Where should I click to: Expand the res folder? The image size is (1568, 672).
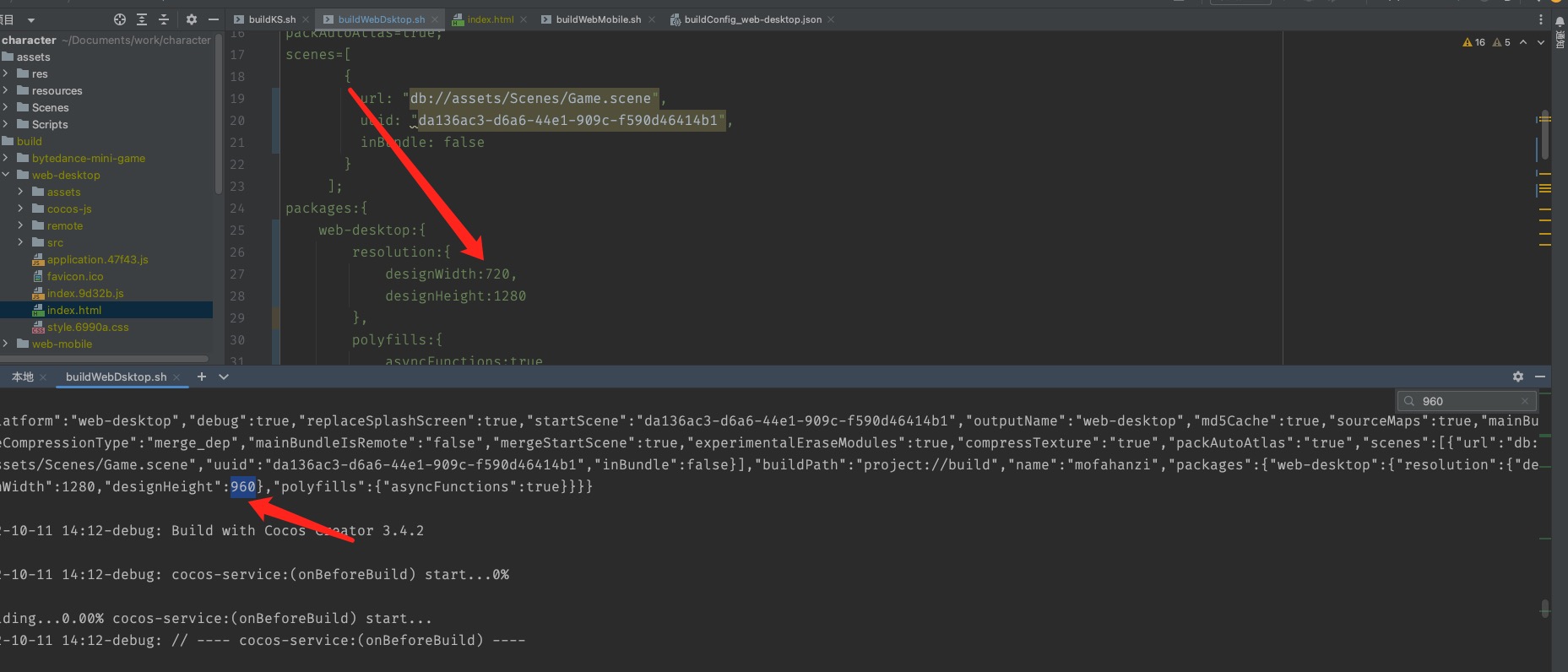coord(6,73)
